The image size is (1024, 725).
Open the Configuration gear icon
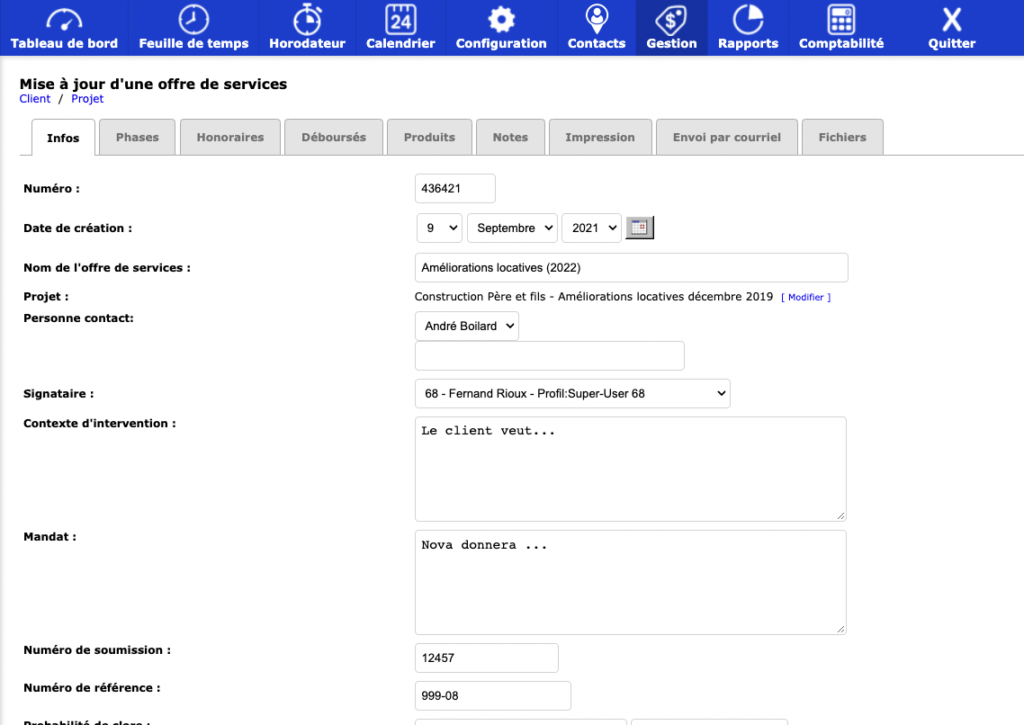(501, 20)
